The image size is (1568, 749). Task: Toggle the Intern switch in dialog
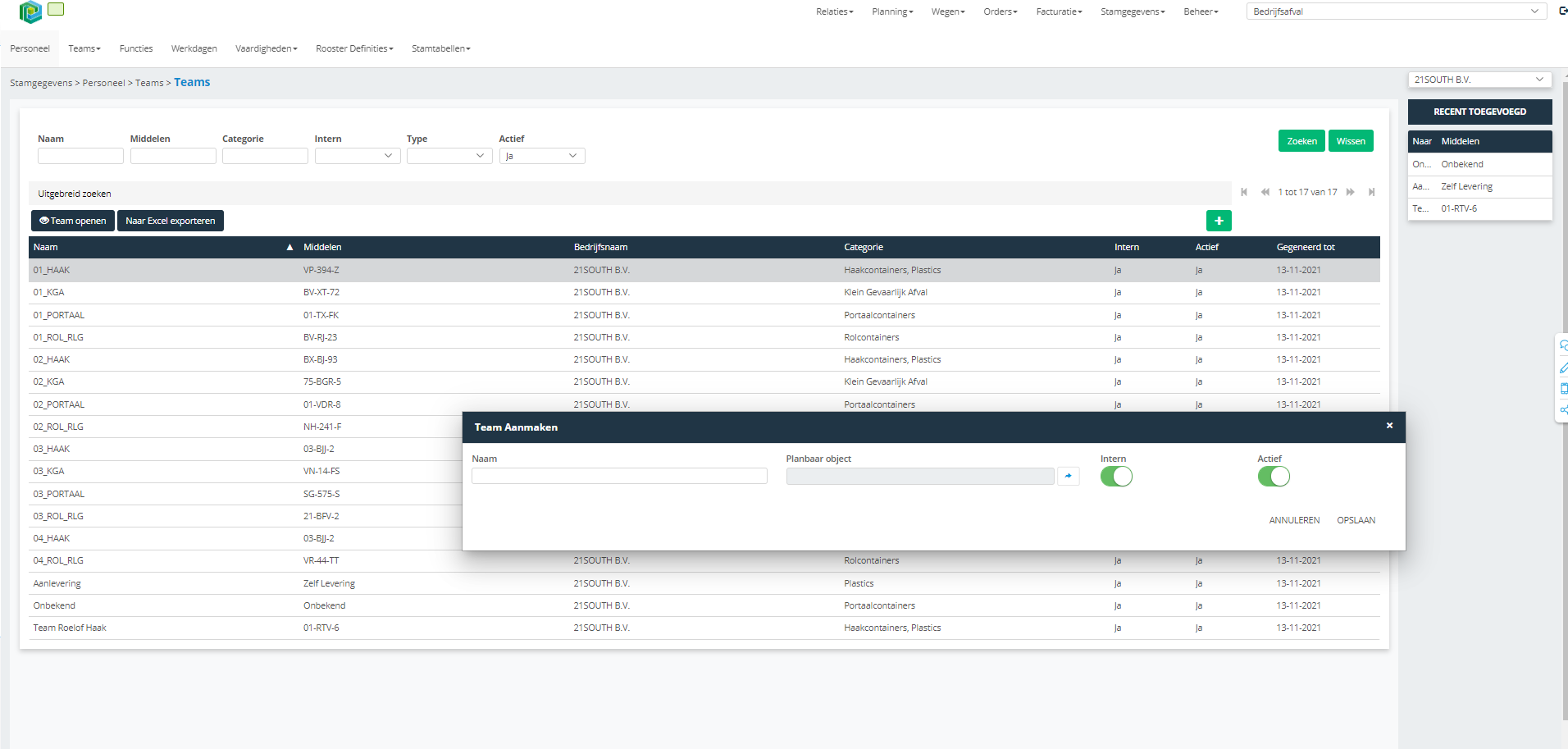click(1116, 477)
